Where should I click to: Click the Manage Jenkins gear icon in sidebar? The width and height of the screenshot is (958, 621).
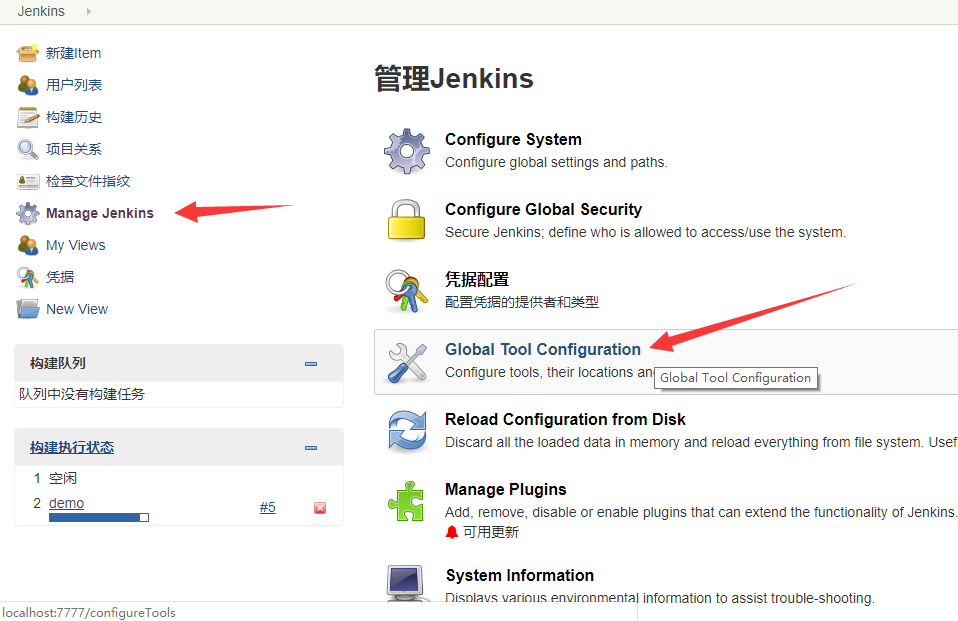point(27,213)
